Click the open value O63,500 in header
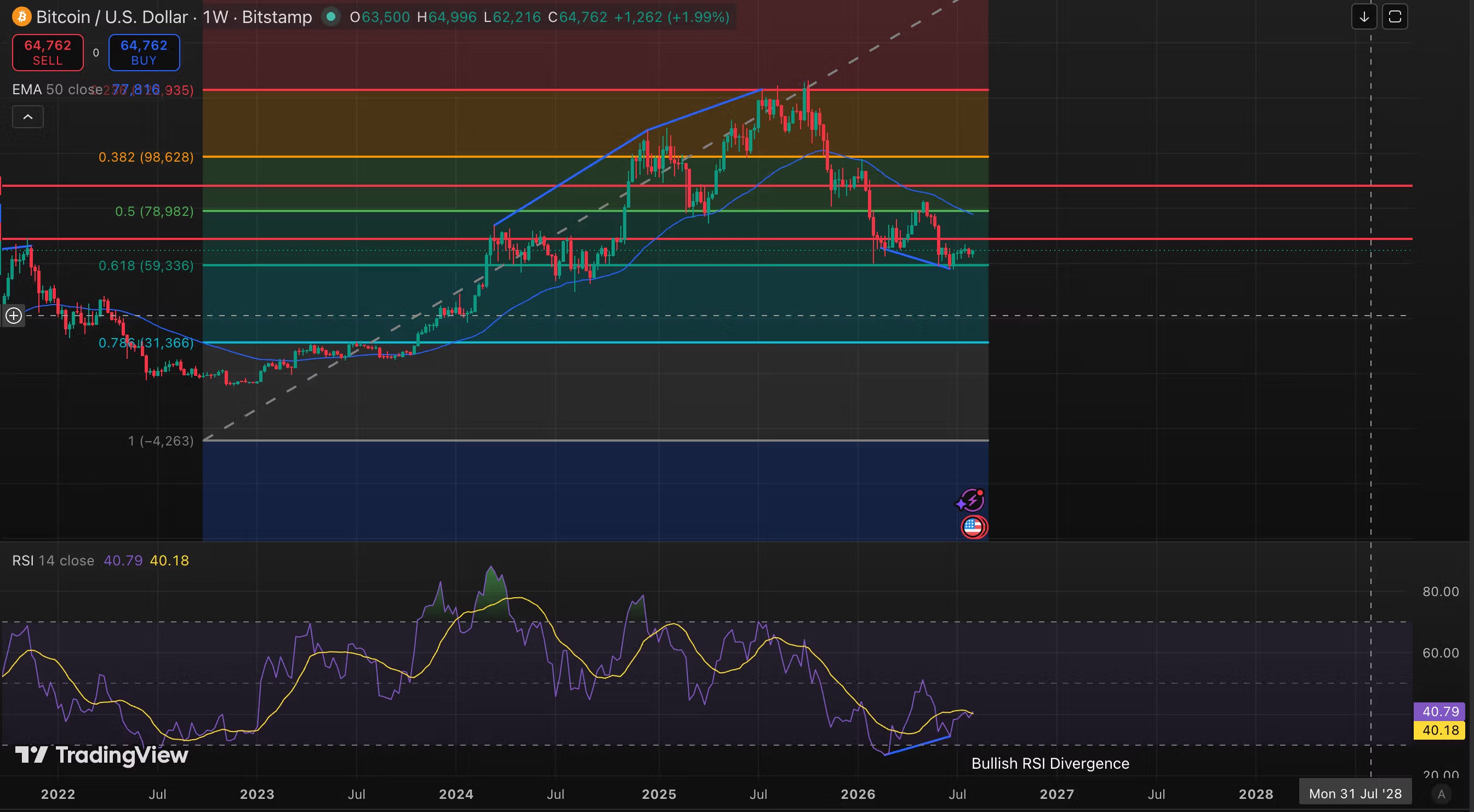Image resolution: width=1474 pixels, height=812 pixels. coord(380,17)
